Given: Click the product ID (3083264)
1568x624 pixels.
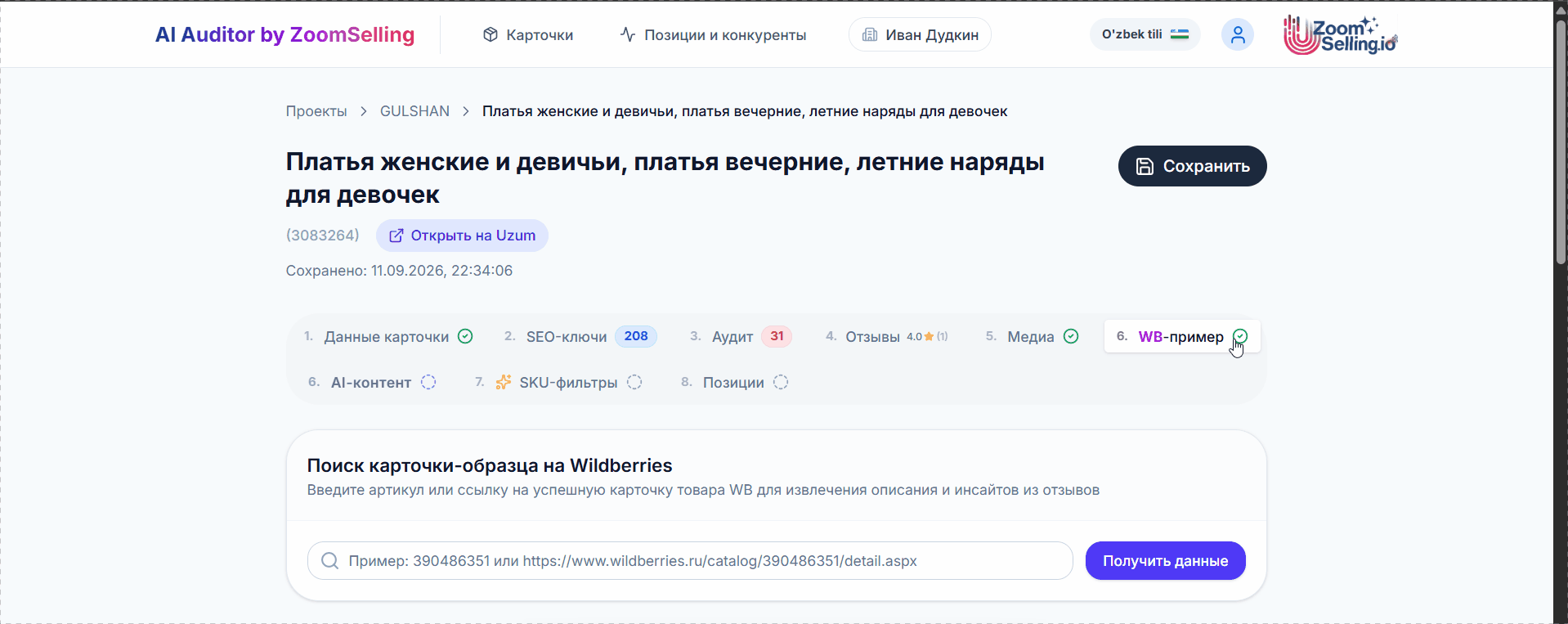Looking at the screenshot, I should (x=323, y=236).
